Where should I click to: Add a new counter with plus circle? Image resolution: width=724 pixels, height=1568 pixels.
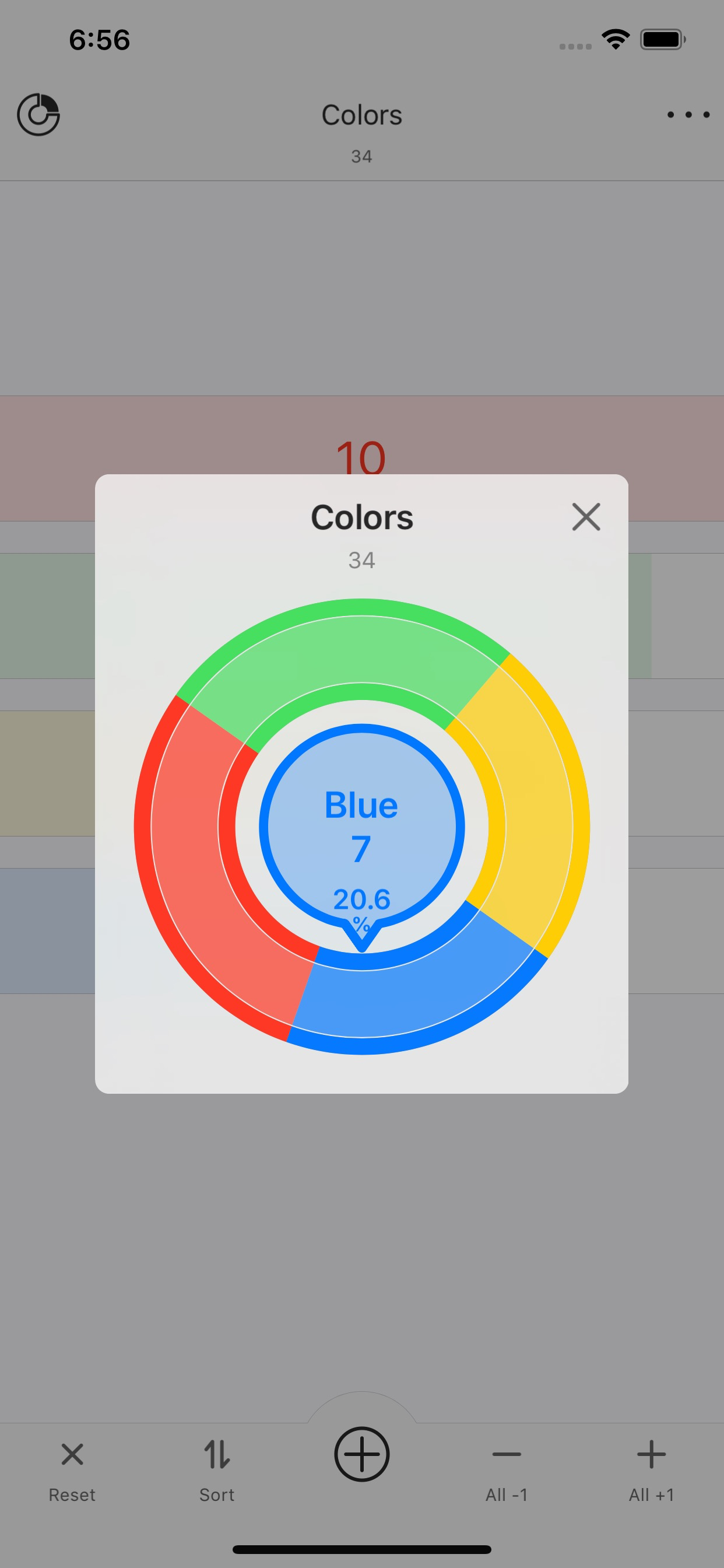(x=362, y=1454)
